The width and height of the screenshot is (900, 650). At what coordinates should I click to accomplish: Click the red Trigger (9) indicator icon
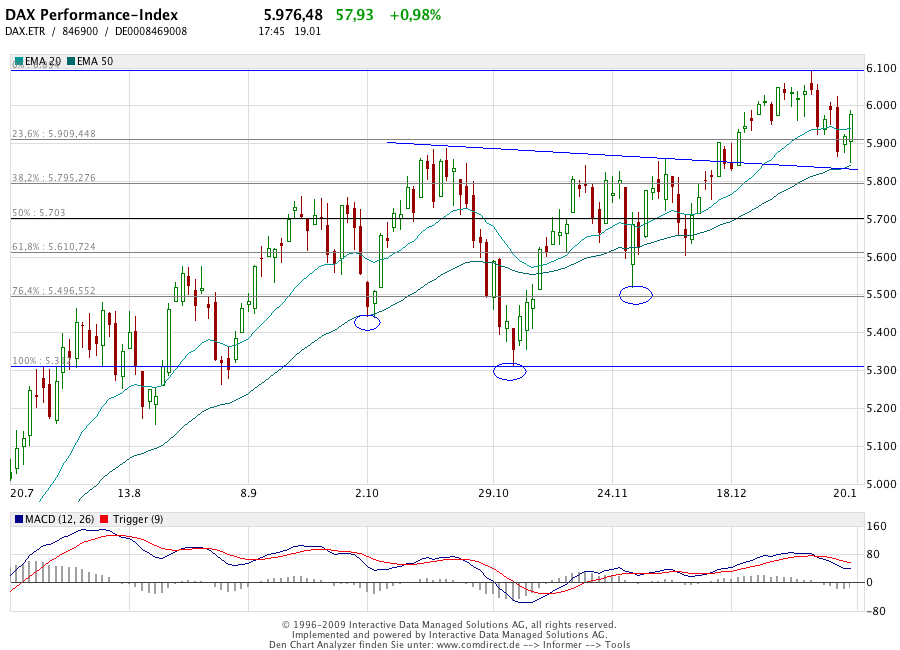pyautogui.click(x=103, y=519)
